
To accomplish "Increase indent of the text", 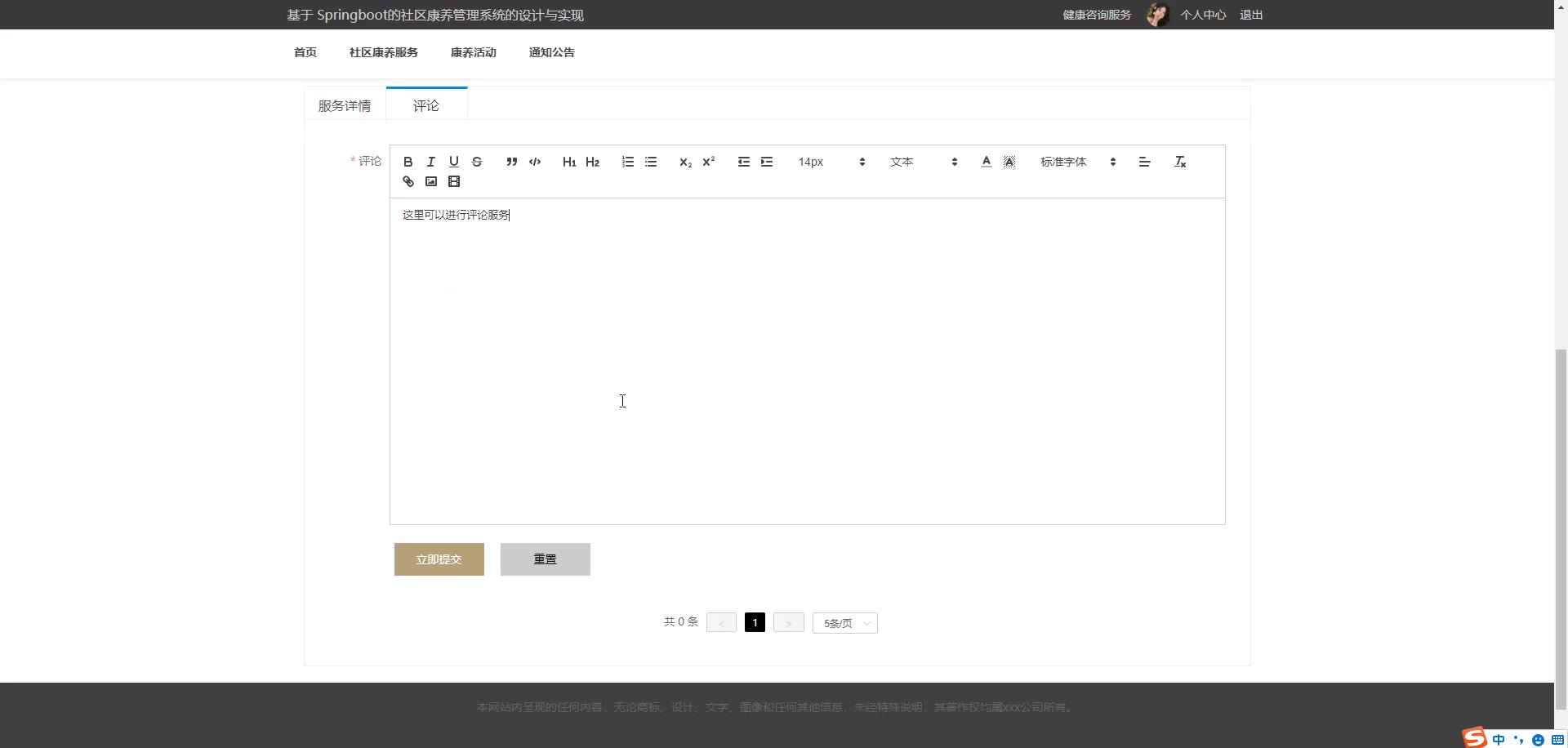I will (x=767, y=162).
